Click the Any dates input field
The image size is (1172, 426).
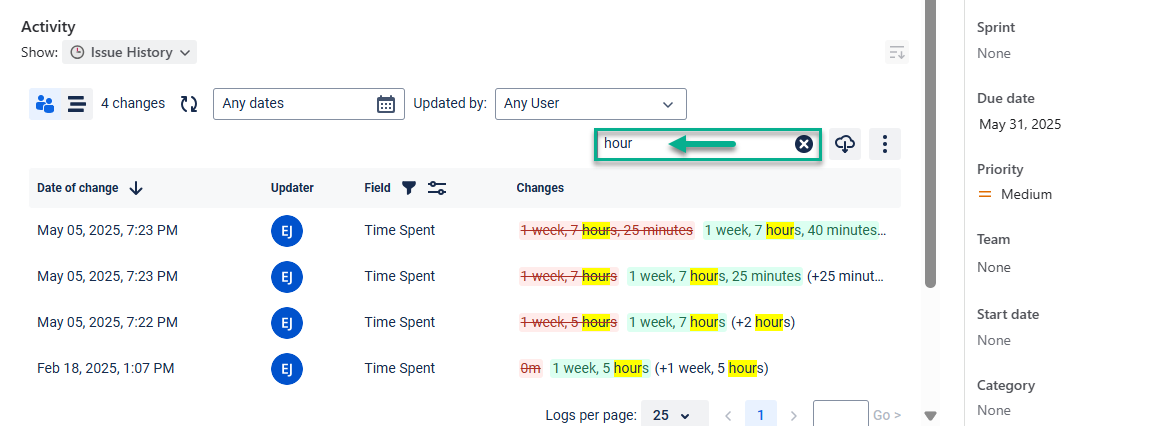pyautogui.click(x=296, y=104)
